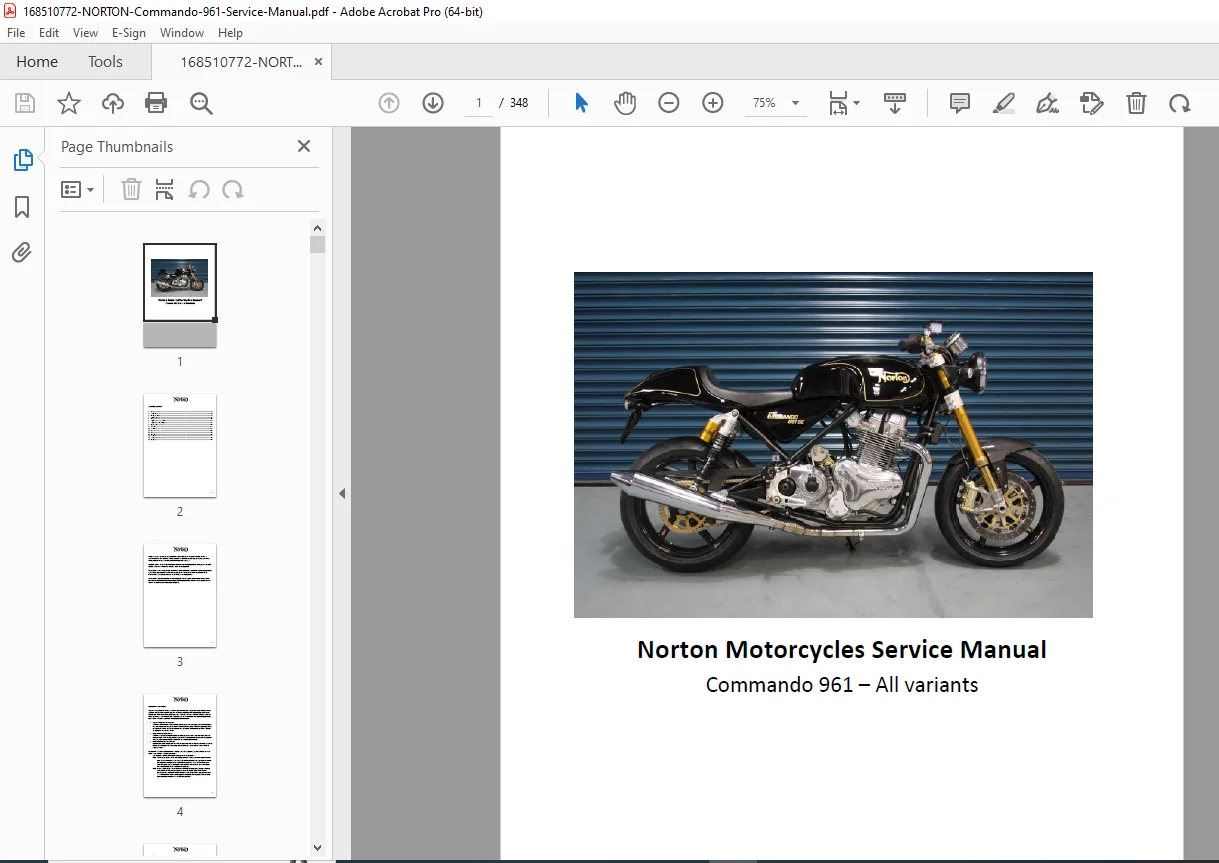Screen dimensions: 1219x863
Task: Zoom in with plus icon
Action: (713, 103)
